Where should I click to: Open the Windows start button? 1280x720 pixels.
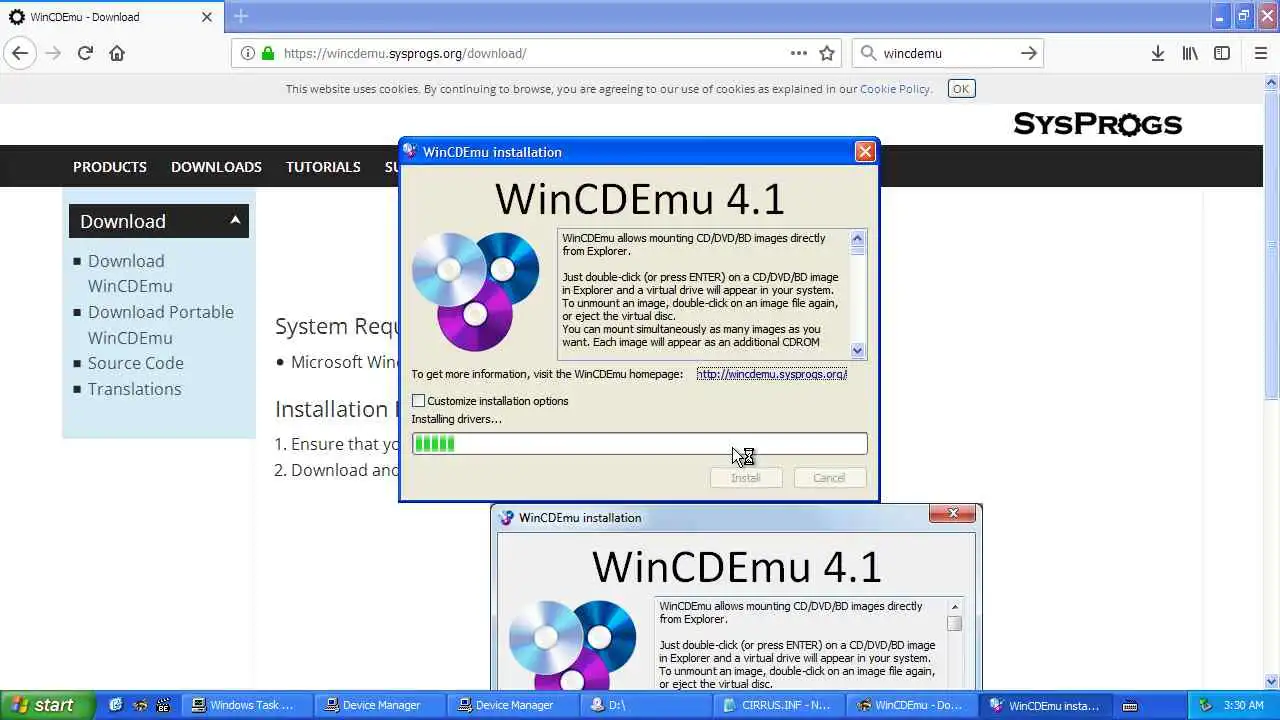(x=47, y=705)
